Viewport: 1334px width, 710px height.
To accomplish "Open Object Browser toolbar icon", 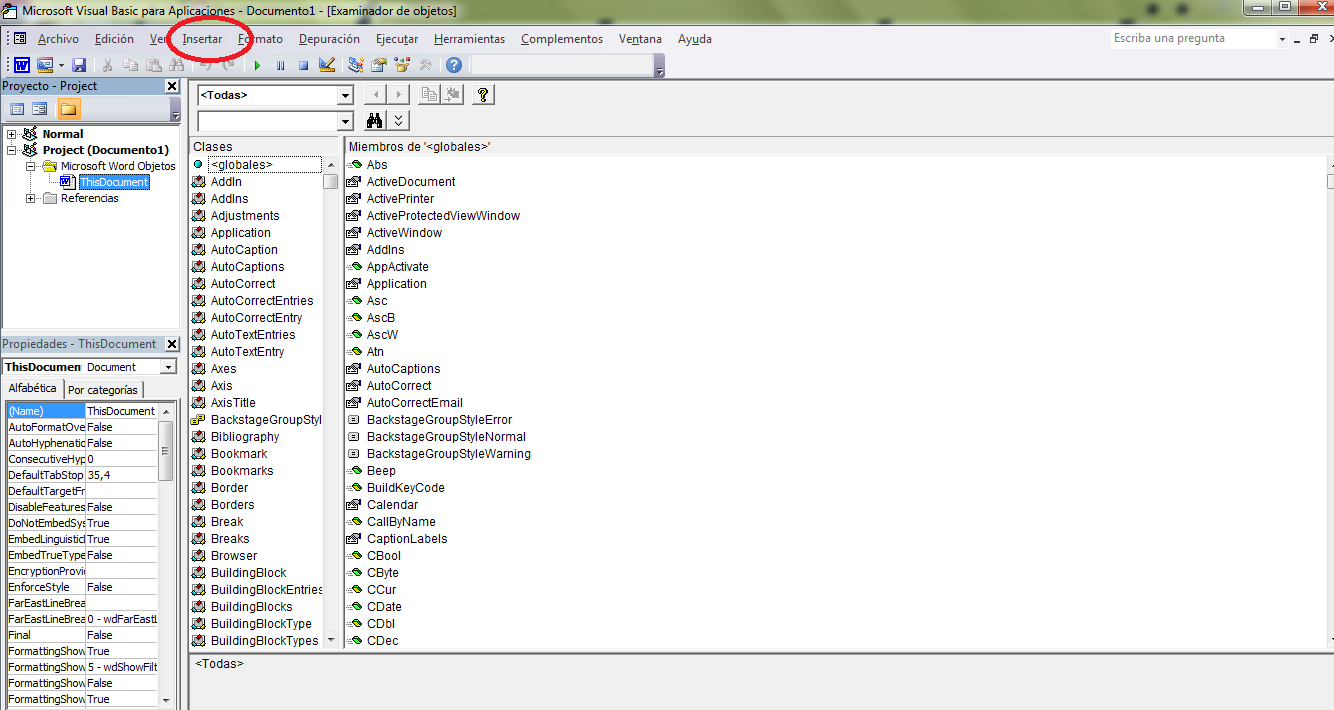I will click(403, 65).
